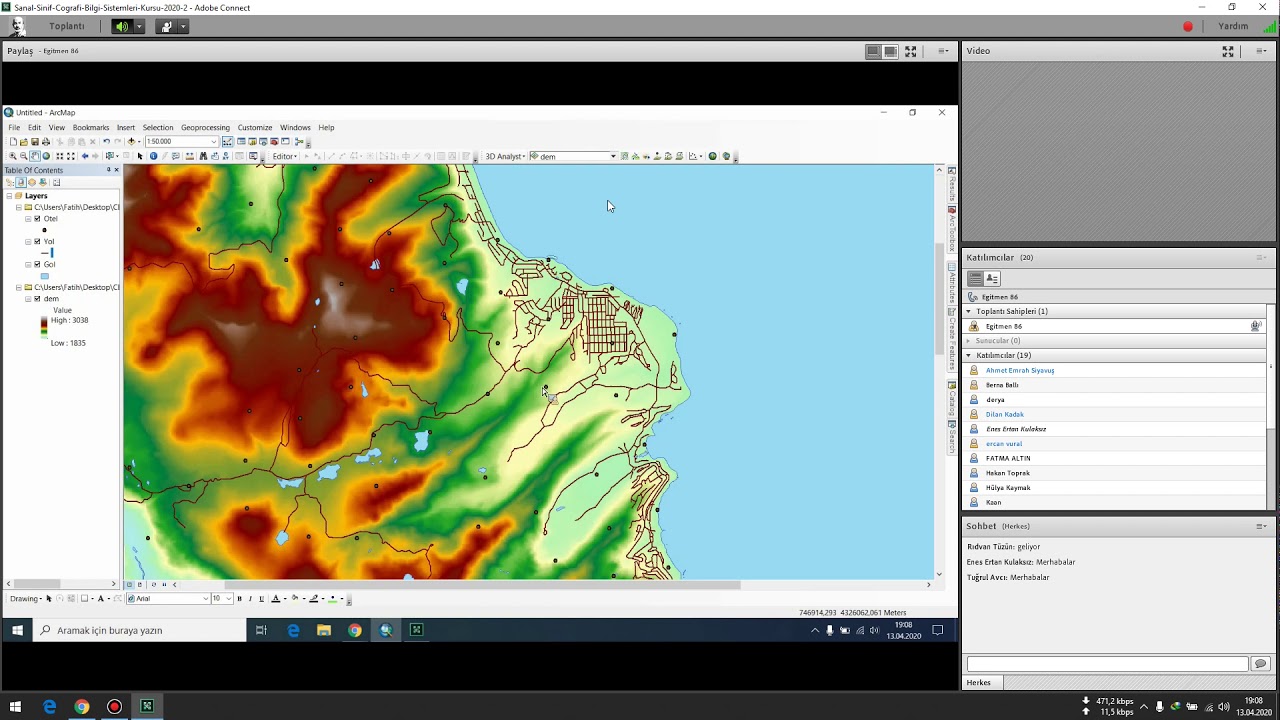Open the Drawing dropdown menu
The image size is (1280, 720).
(26, 598)
